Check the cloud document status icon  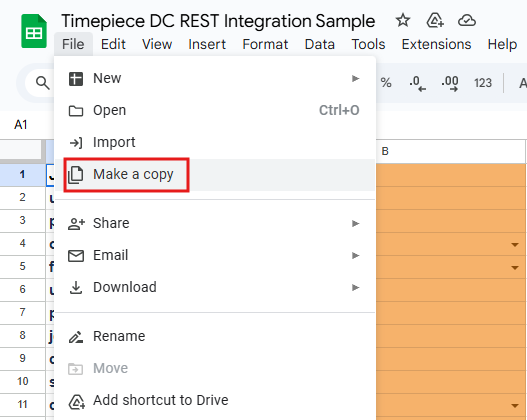[x=467, y=20]
